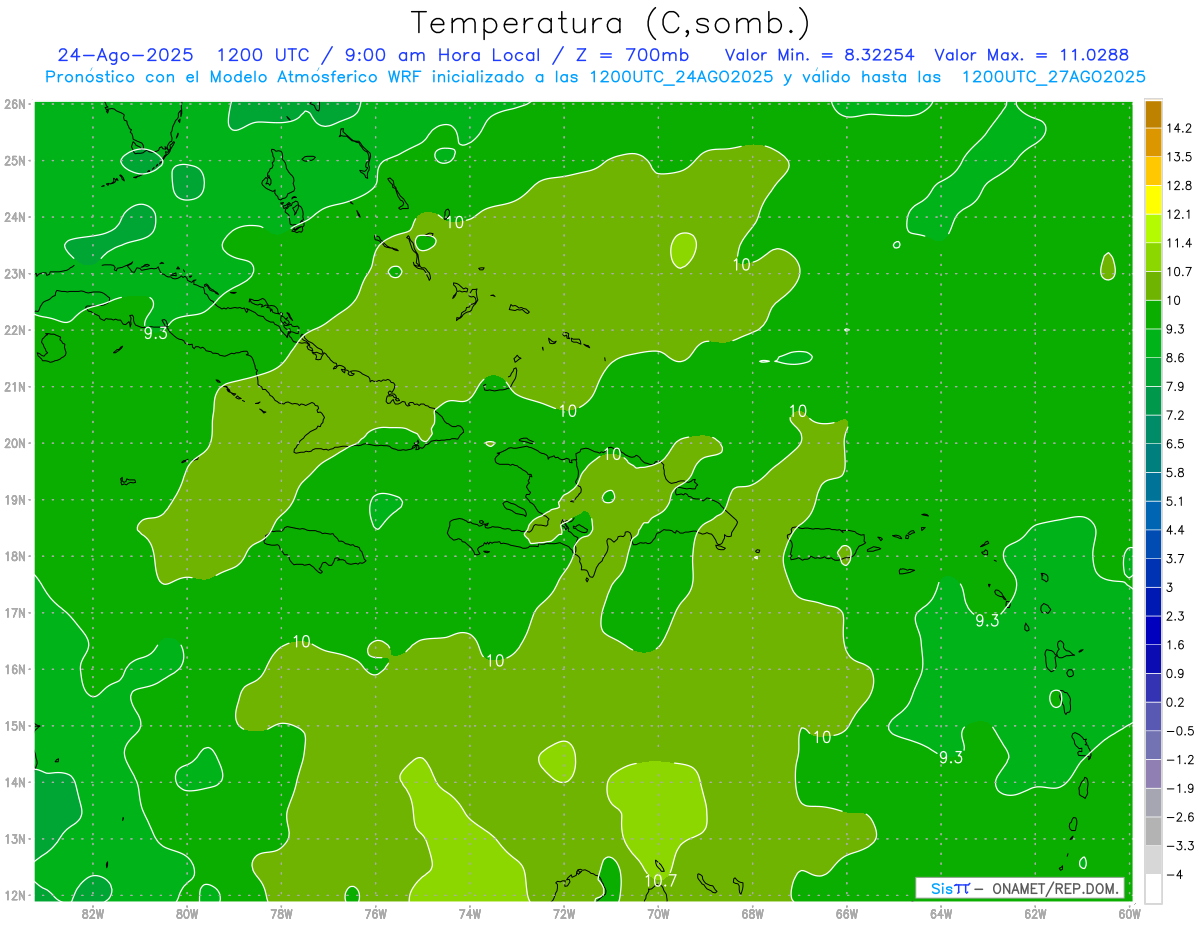This screenshot has width=1200, height=927.
Task: Click 'Valor Min. = 8.32254'
Action: pos(820,55)
